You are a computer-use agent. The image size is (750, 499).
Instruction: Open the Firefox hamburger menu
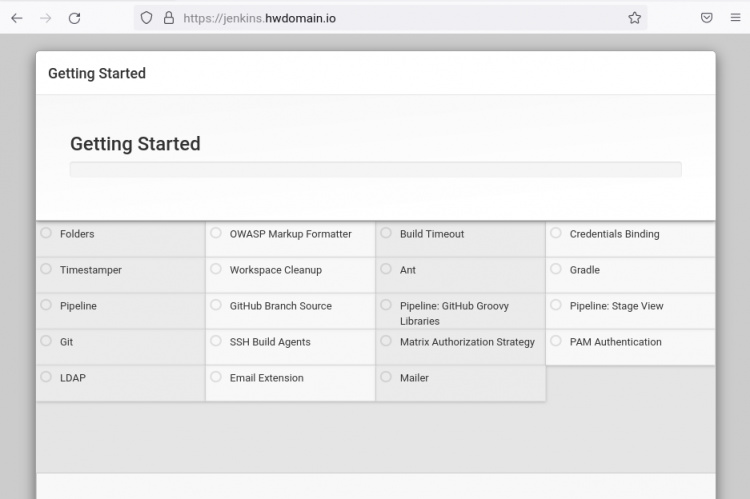[735, 18]
